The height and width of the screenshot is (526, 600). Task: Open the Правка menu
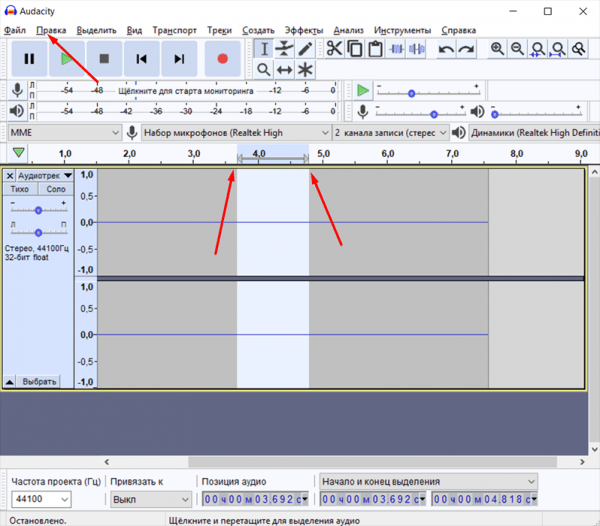tap(51, 30)
